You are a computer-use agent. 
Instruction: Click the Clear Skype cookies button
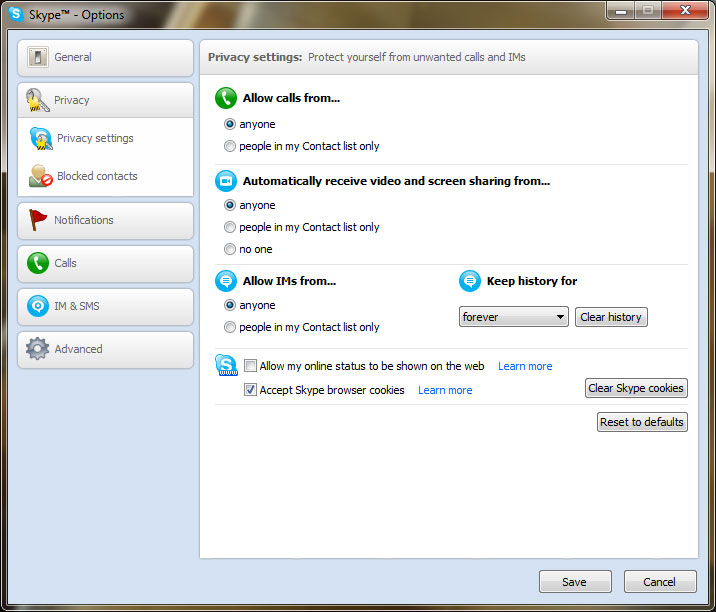tap(636, 388)
